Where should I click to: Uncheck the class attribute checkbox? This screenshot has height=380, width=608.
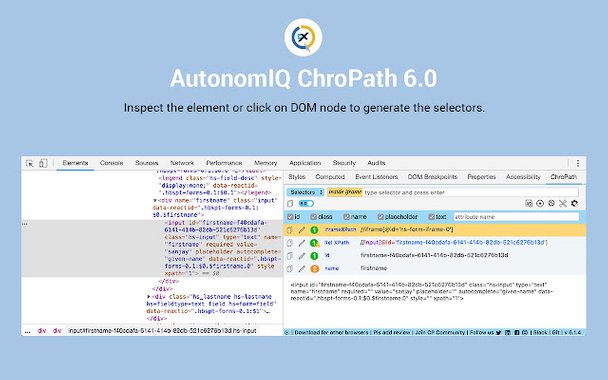314,217
